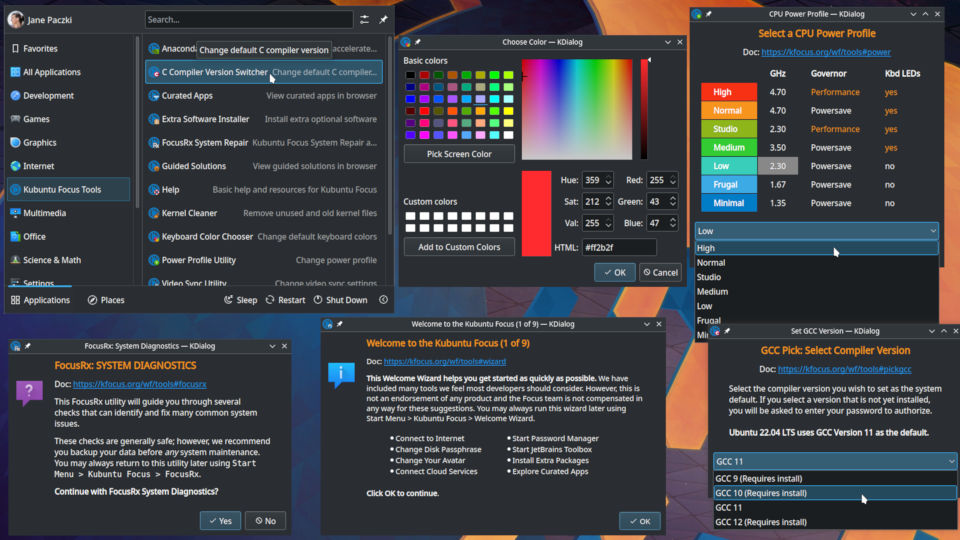Open Power Profile Utility
Image resolution: width=960 pixels, height=540 pixels.
tap(198, 260)
